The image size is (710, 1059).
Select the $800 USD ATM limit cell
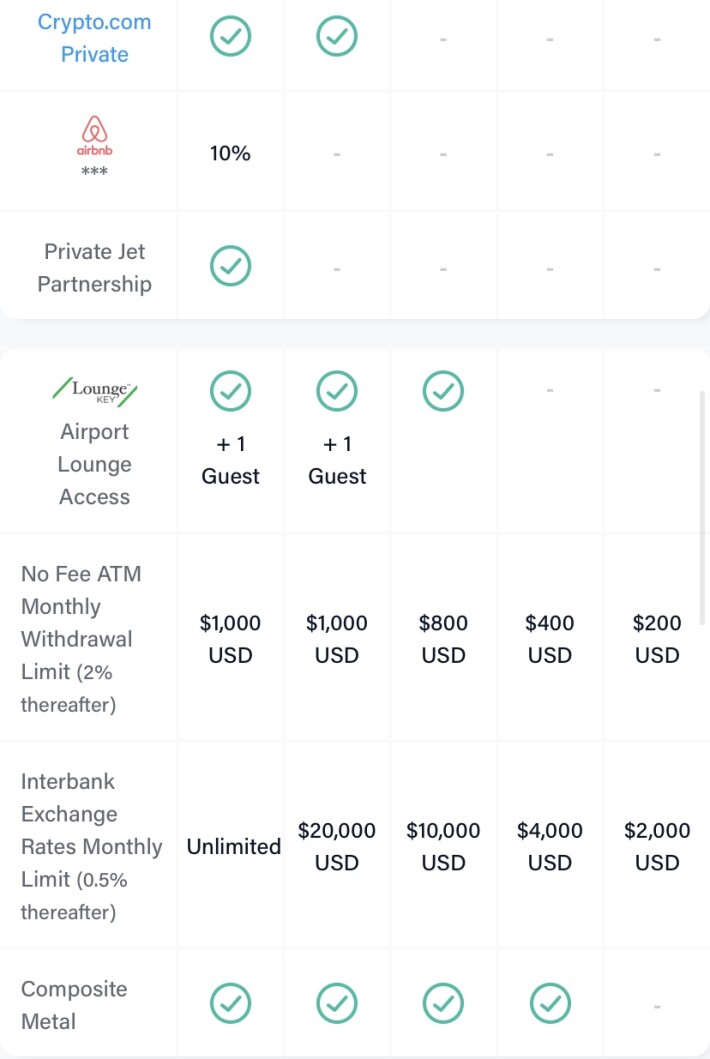click(443, 639)
